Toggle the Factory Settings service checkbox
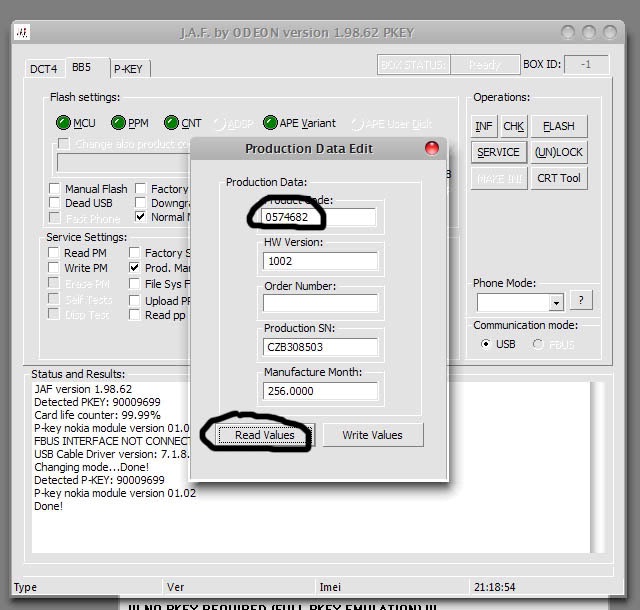640x610 pixels. (x=134, y=252)
